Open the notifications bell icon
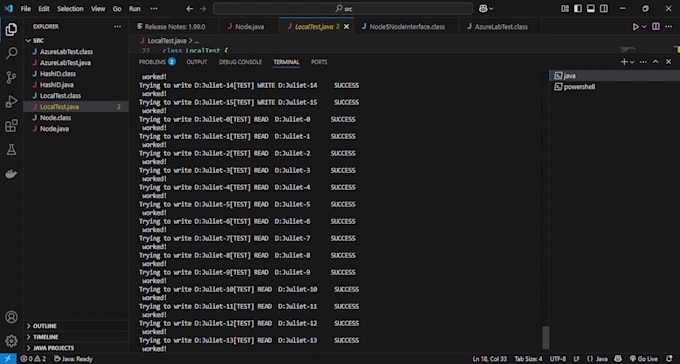The height and width of the screenshot is (364, 680). click(670, 359)
